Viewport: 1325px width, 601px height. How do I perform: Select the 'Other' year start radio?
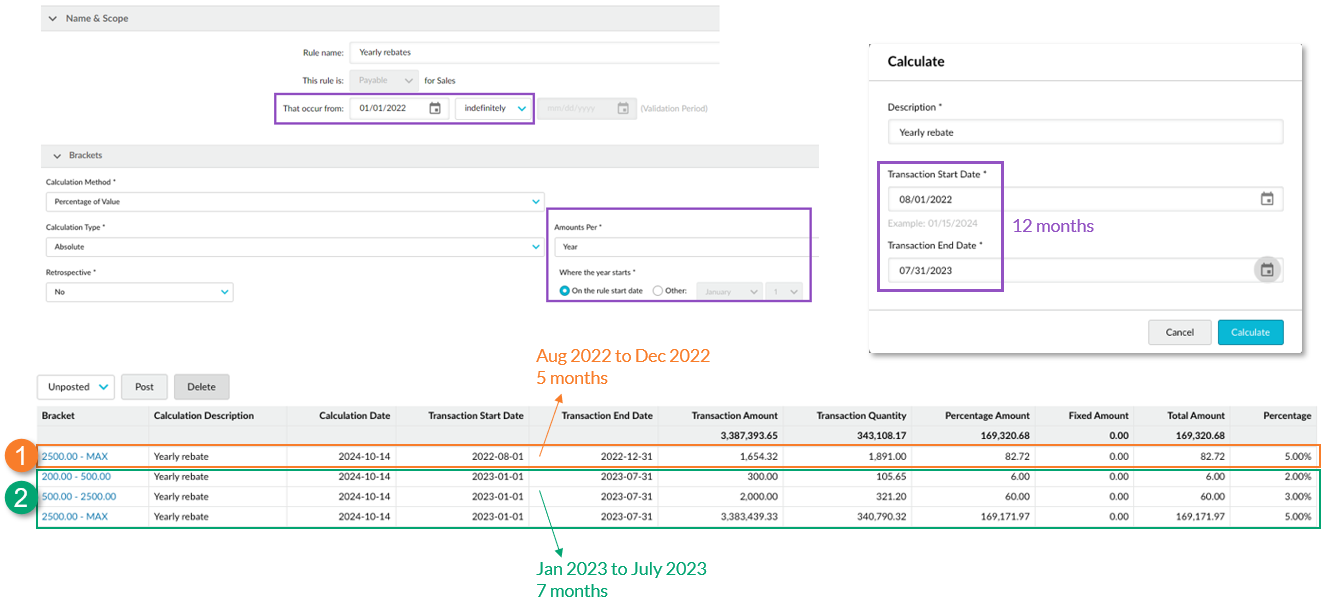657,291
